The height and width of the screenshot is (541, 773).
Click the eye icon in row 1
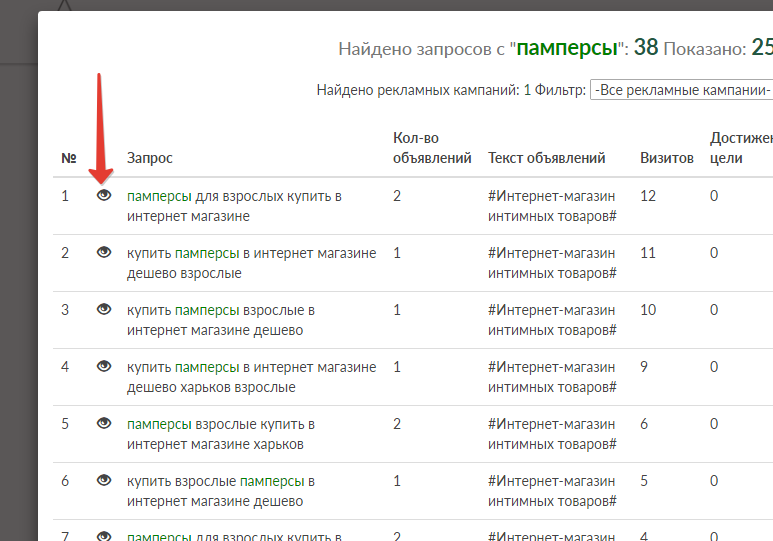point(104,195)
